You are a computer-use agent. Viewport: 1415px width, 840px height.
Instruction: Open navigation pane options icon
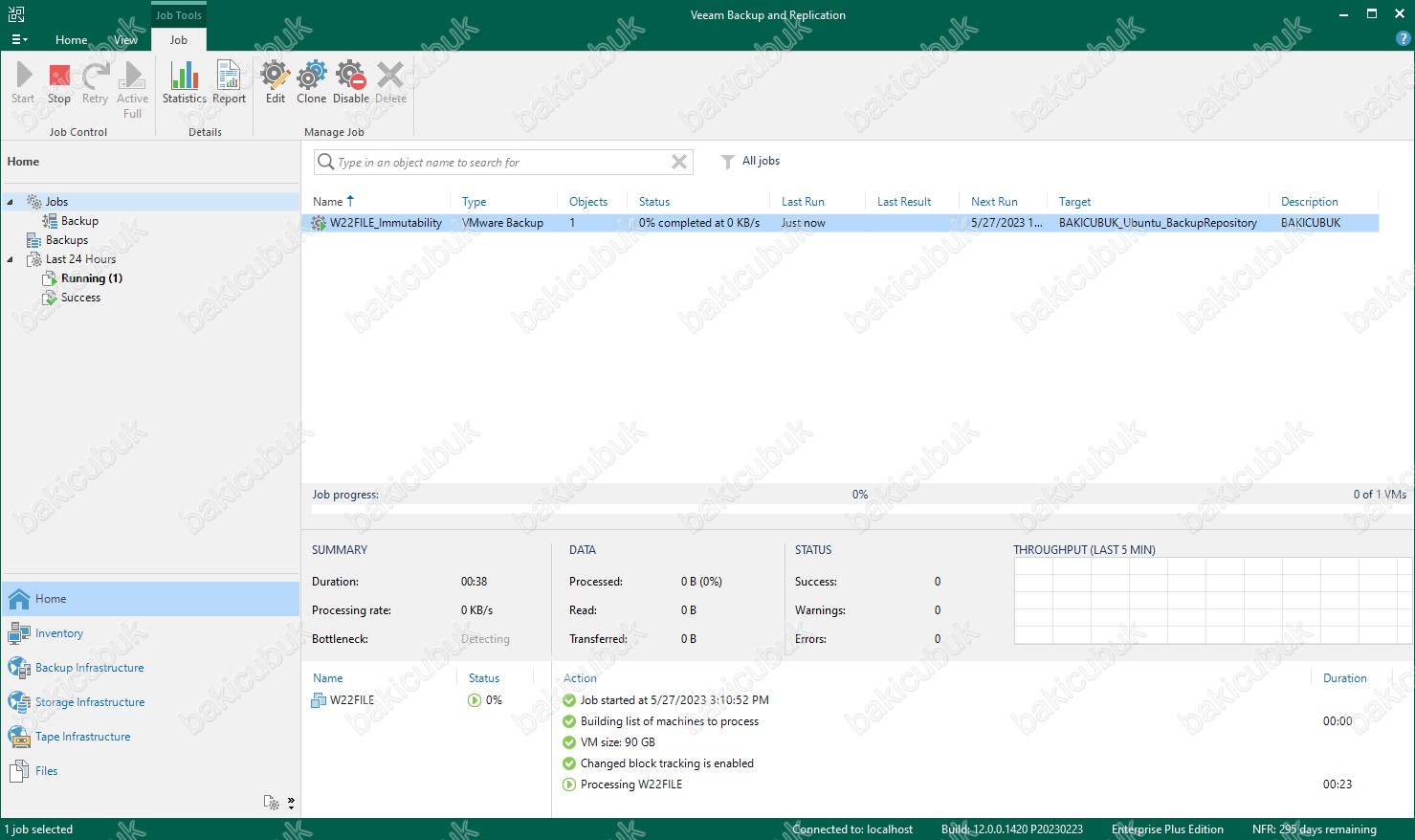(x=272, y=802)
